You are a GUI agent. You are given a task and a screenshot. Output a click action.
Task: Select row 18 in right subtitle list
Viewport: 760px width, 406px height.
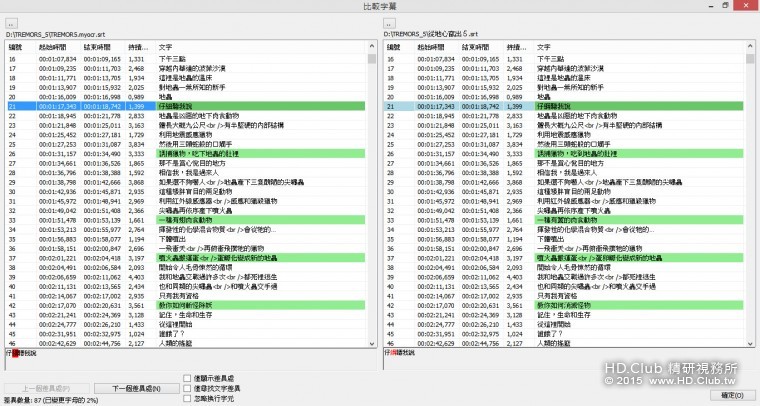pos(565,78)
